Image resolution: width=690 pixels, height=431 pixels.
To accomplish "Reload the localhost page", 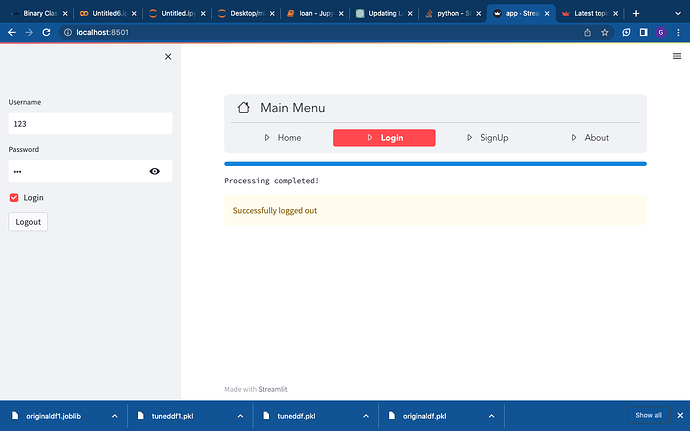I will [46, 32].
